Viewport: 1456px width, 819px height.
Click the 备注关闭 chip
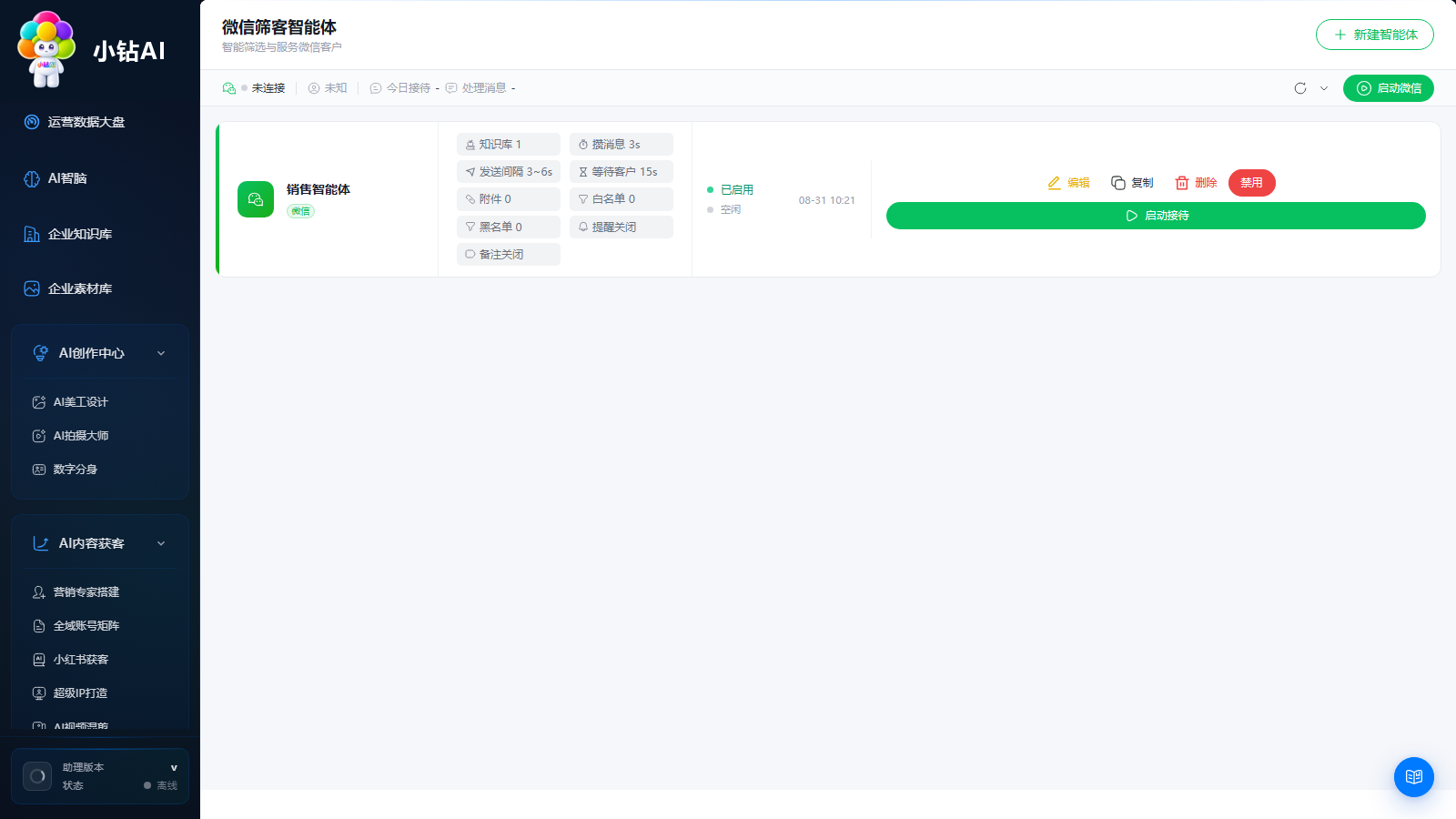tap(509, 255)
